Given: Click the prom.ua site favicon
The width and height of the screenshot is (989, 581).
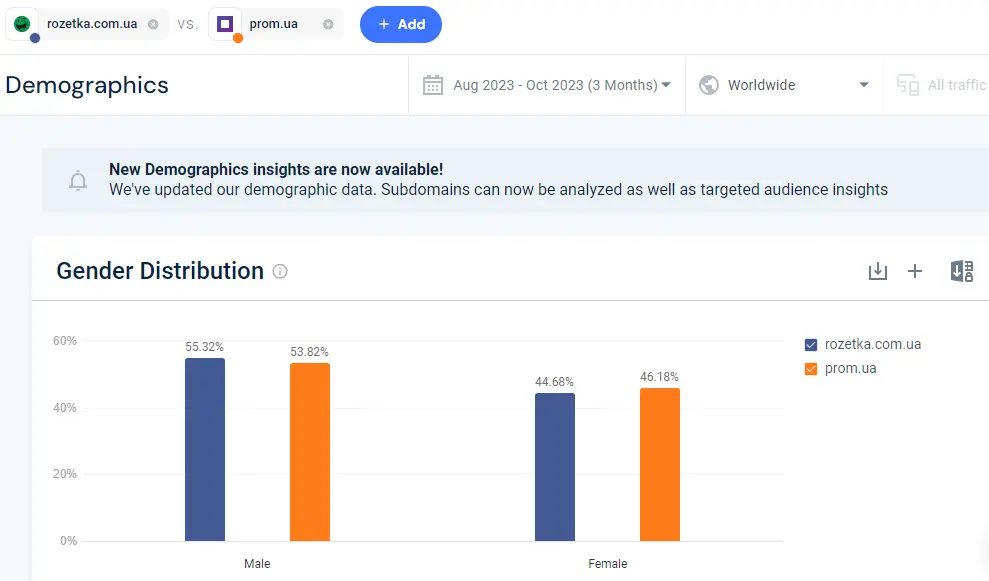Looking at the screenshot, I should click(225, 24).
